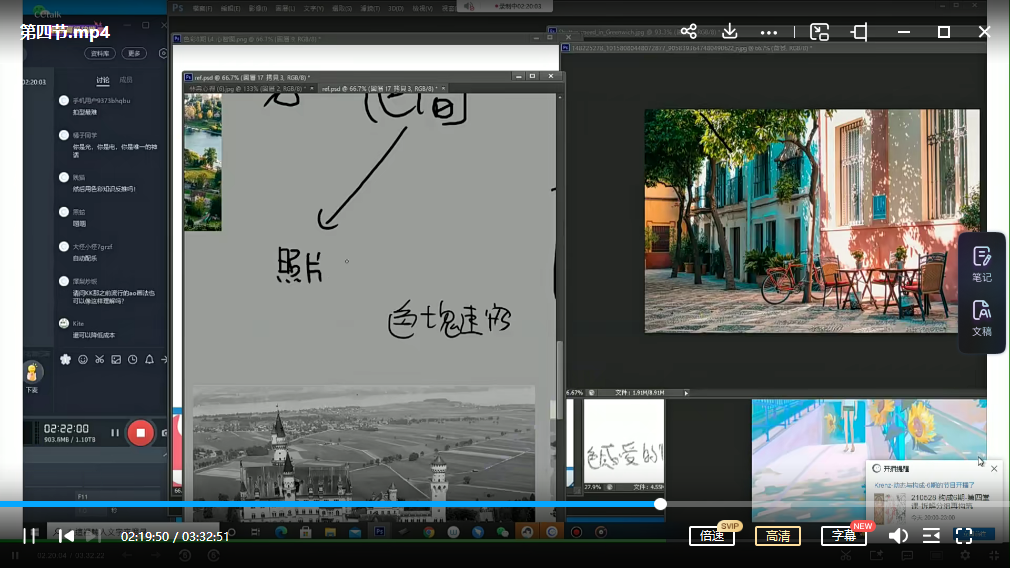Viewport: 1010px width, 568px height.
Task: Click the flower gift icon in chat toolbar
Action: [66, 359]
